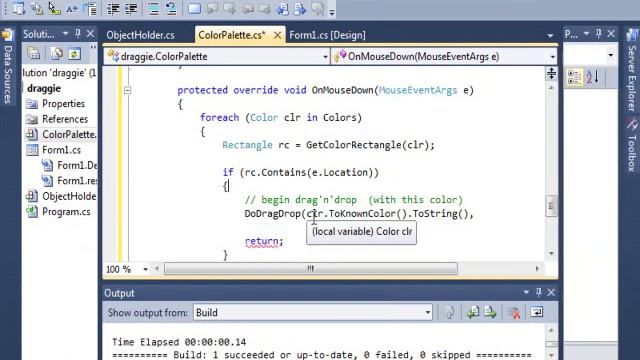Select the Properties node in Solution Explorer
Screen dimensions: 640x360
(63, 104)
